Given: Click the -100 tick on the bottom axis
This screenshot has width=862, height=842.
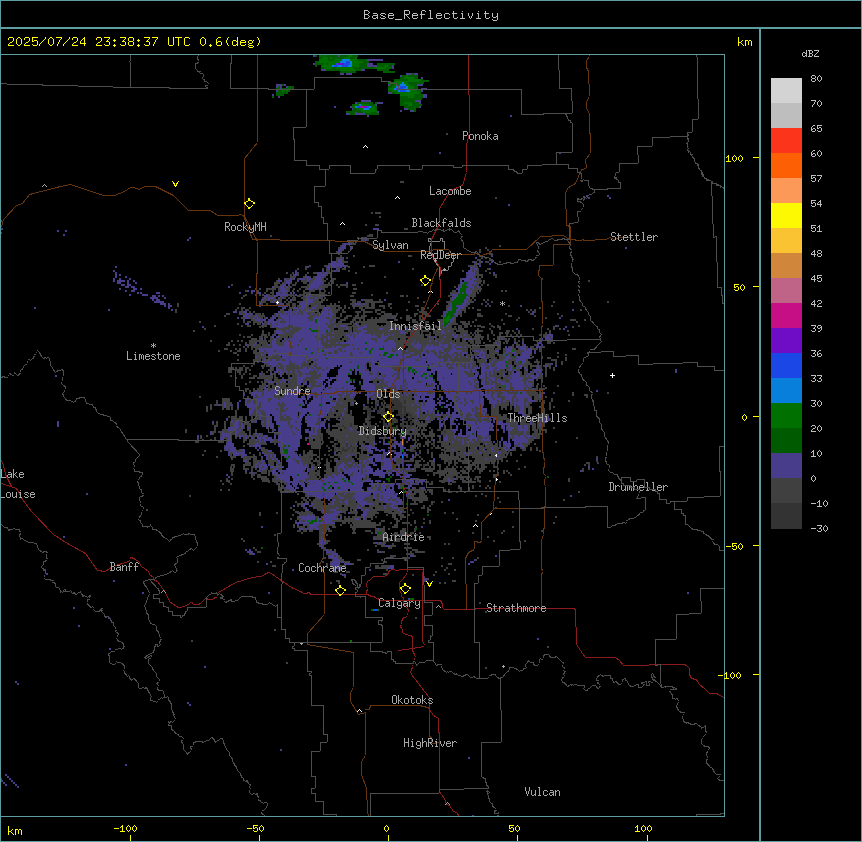Looking at the screenshot, I should point(125,829).
